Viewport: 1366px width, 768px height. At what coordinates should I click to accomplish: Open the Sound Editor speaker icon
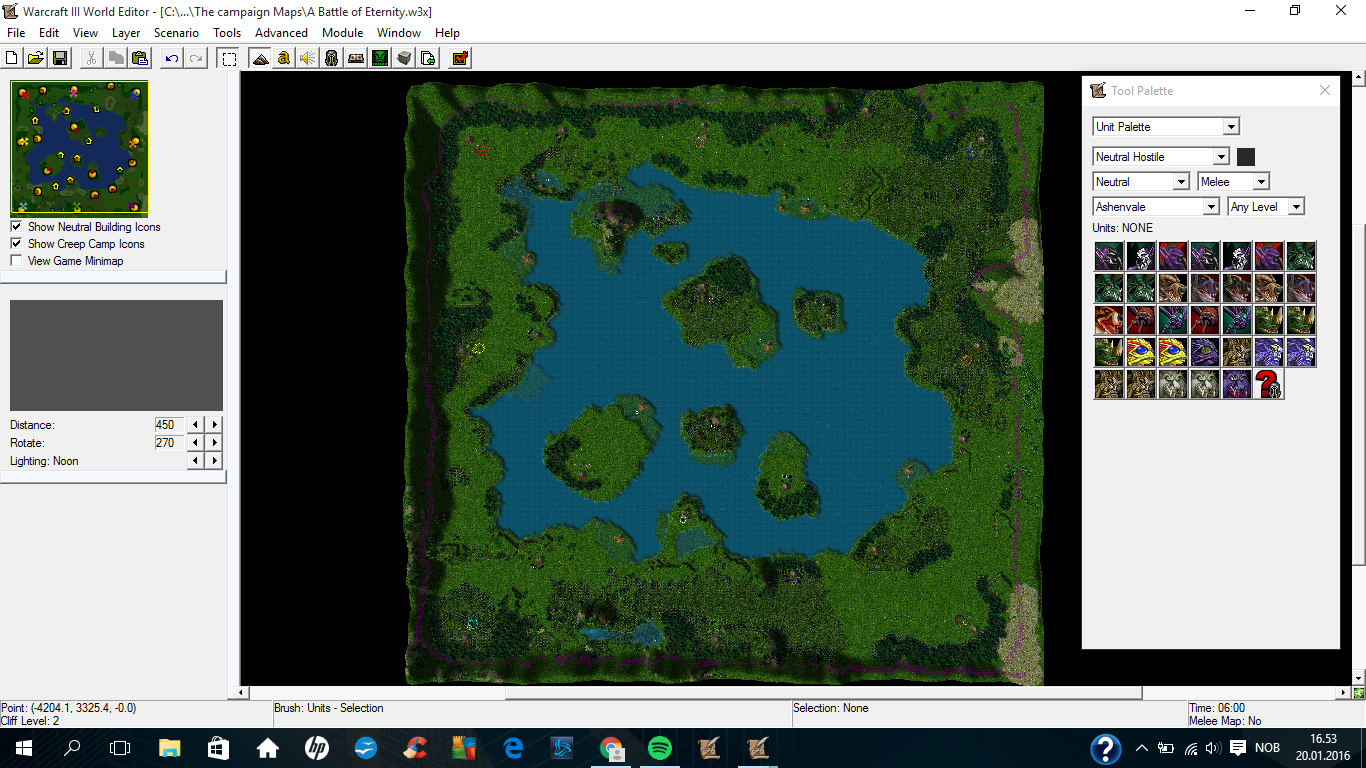308,58
